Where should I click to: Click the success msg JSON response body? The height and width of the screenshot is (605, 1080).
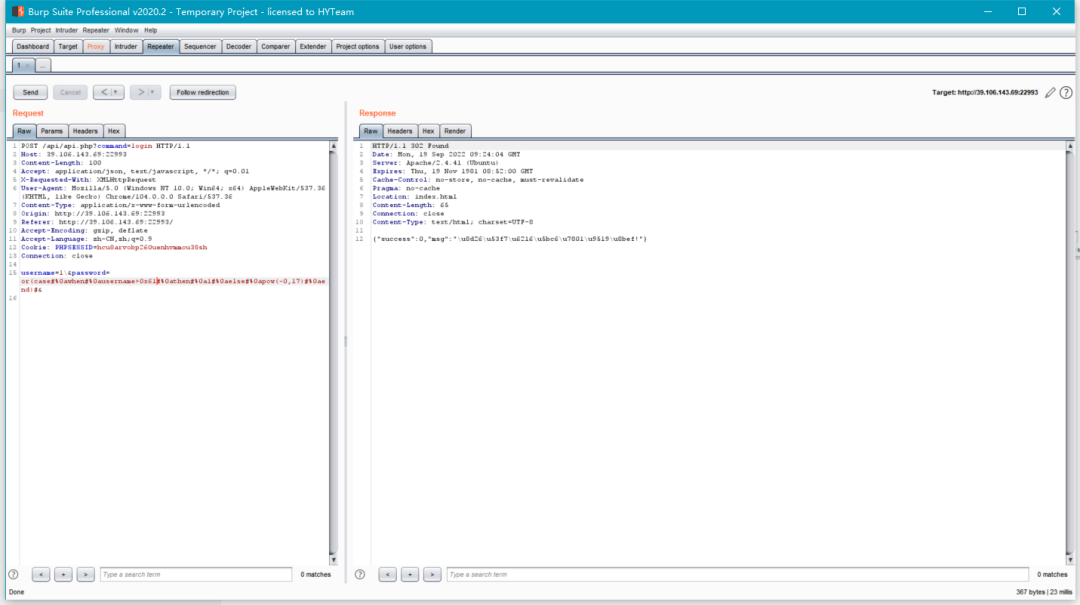click(x=510, y=239)
